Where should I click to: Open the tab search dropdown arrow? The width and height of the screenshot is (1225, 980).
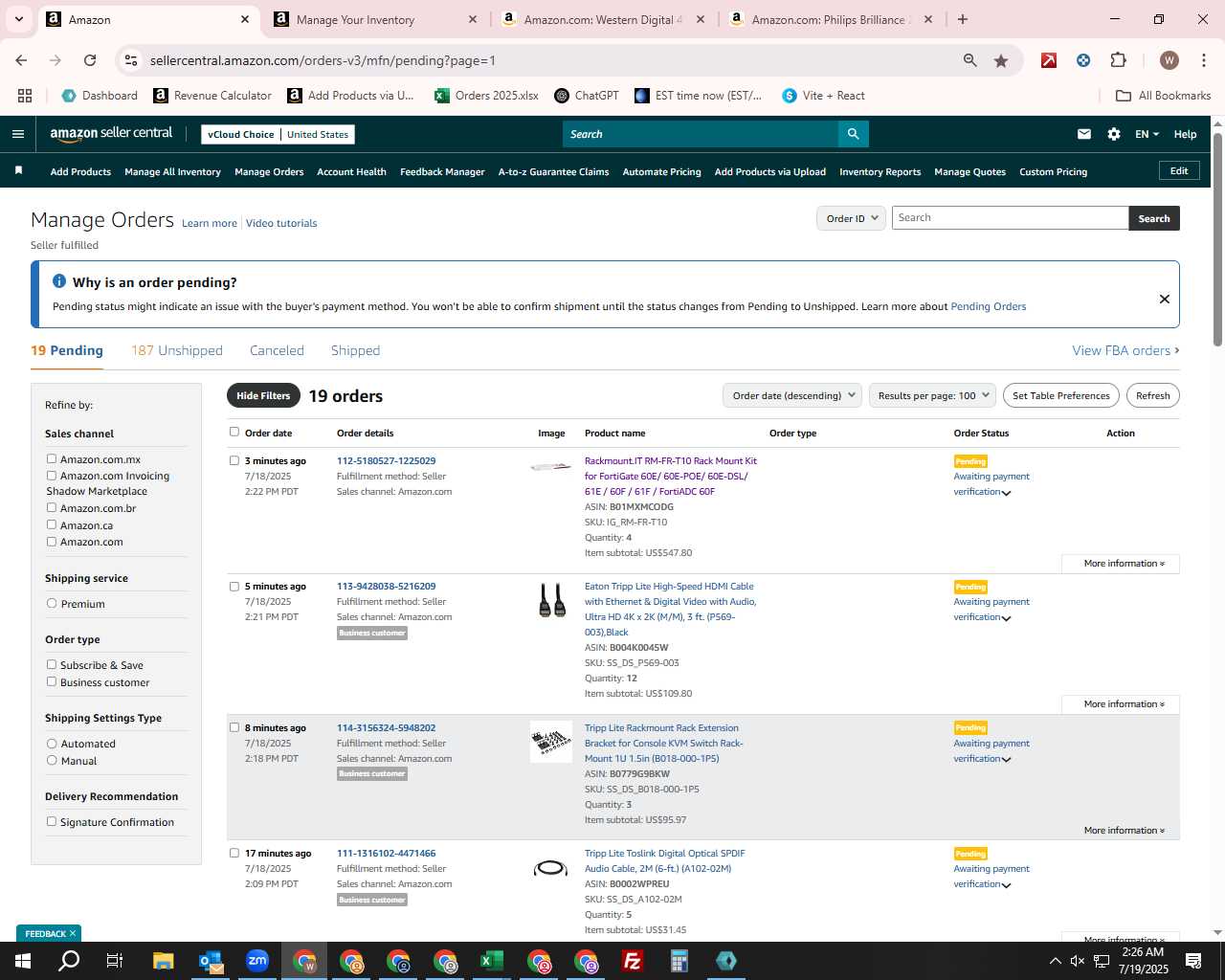tap(18, 19)
